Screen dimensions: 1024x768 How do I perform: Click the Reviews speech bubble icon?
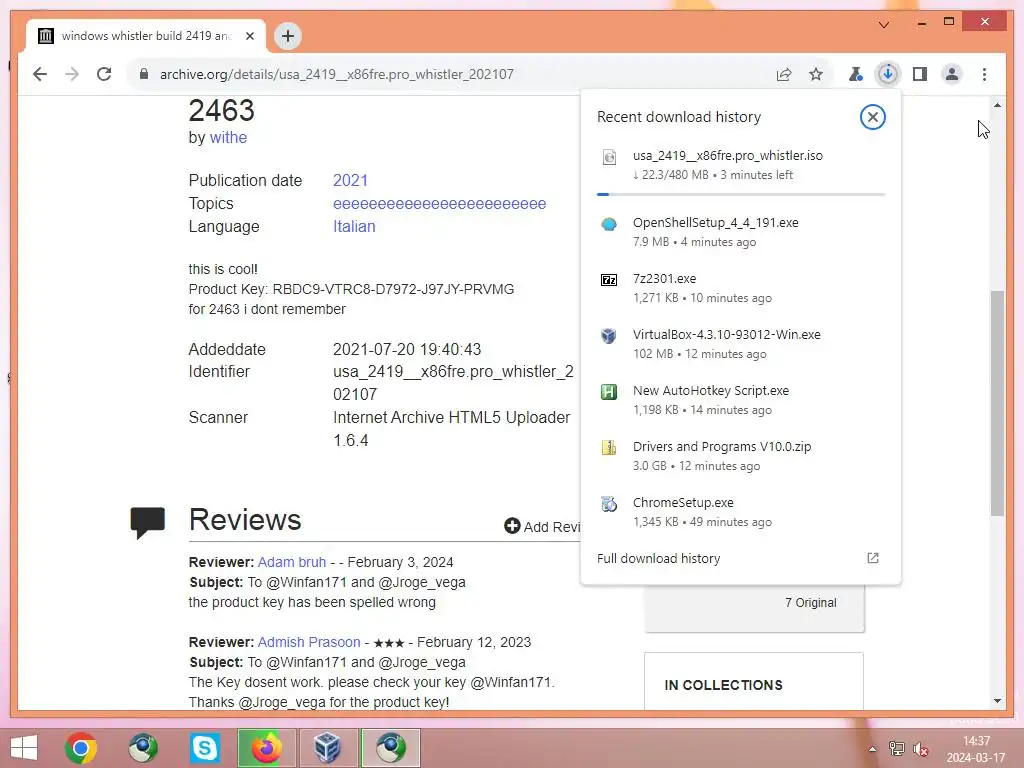coord(148,522)
